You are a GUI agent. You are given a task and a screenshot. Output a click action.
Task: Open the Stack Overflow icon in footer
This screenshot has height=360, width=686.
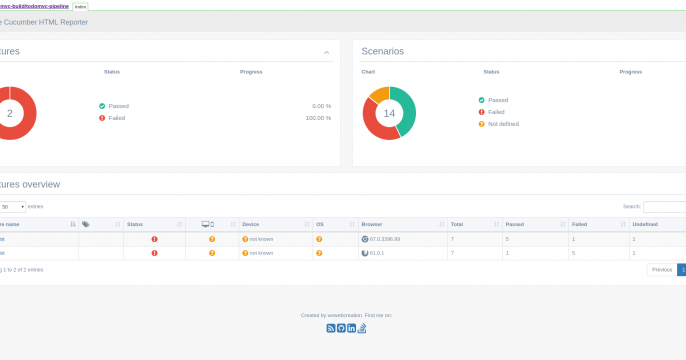click(362, 328)
